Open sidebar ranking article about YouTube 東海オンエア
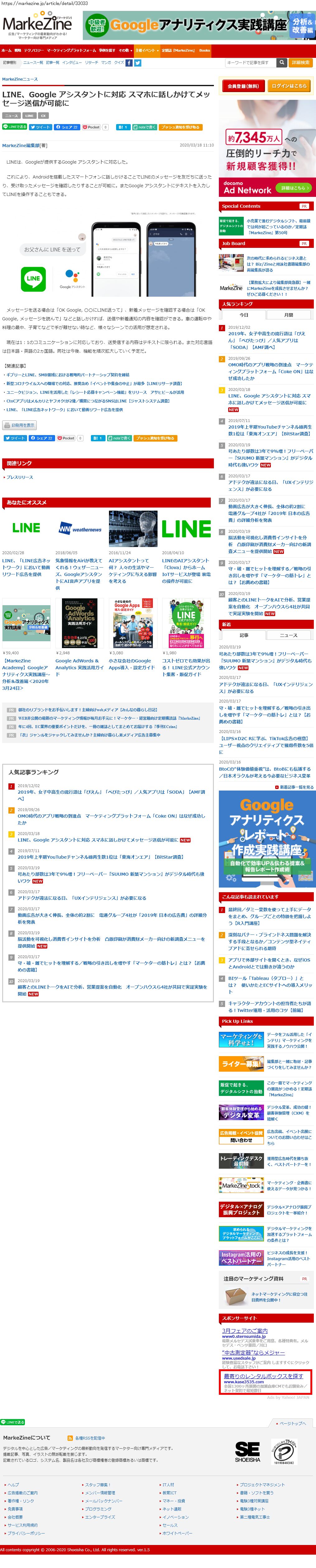Screen dimensions: 316x1568 tap(270, 430)
